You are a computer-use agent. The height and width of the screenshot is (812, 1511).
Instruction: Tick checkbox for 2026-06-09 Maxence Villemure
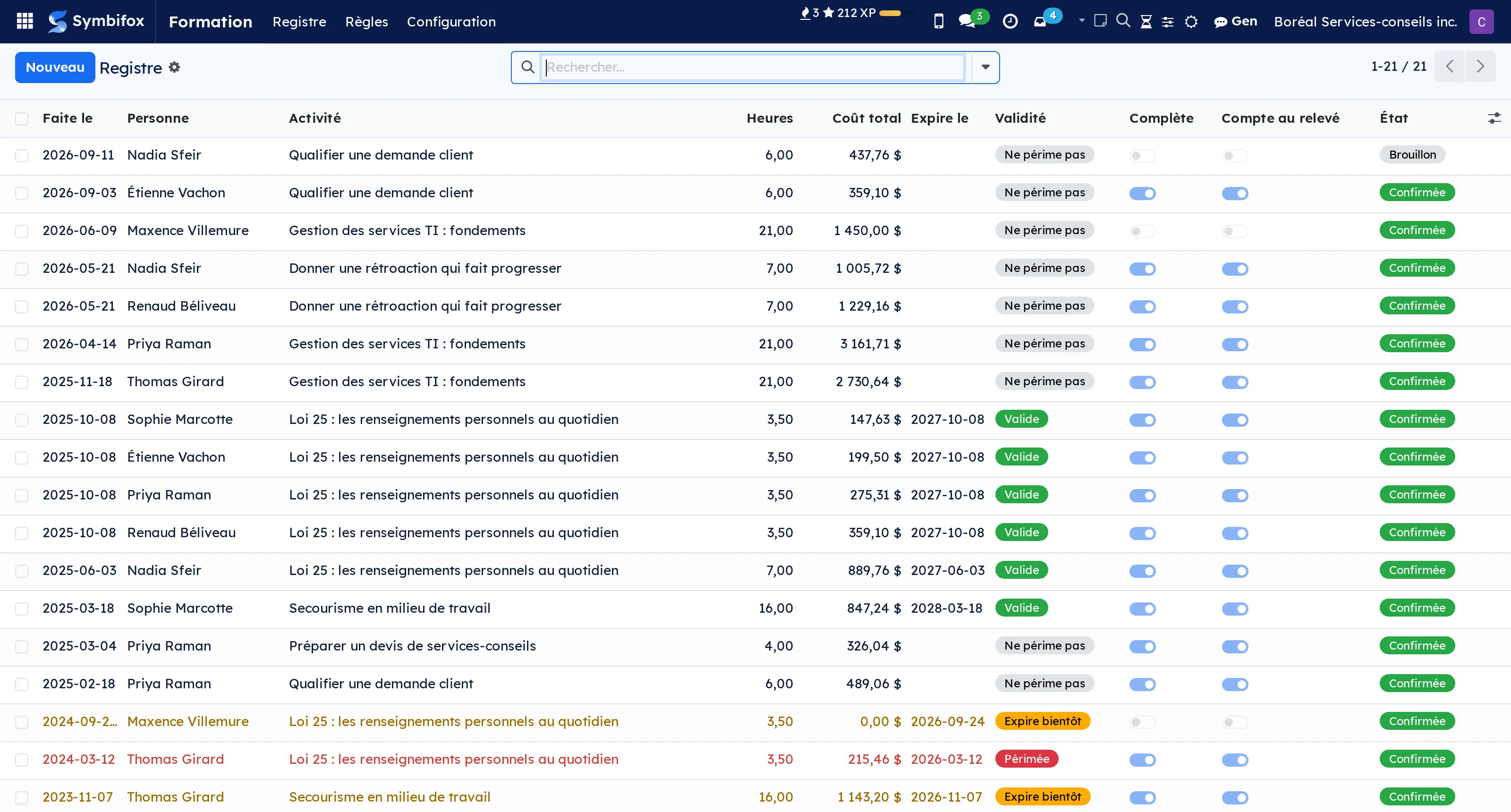(x=22, y=231)
